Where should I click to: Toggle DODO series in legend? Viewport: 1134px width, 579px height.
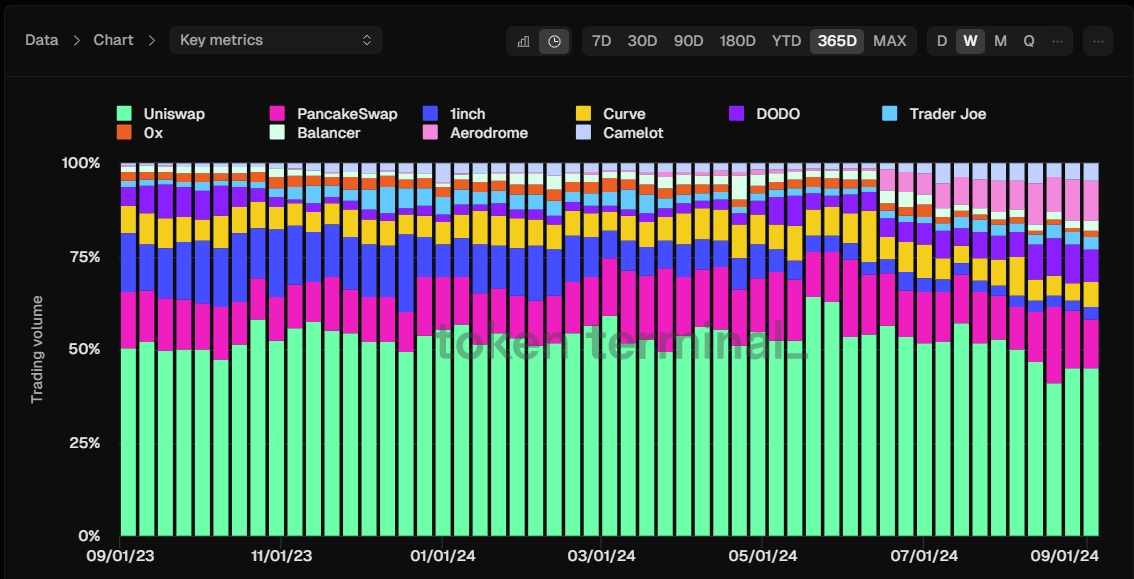coord(764,113)
